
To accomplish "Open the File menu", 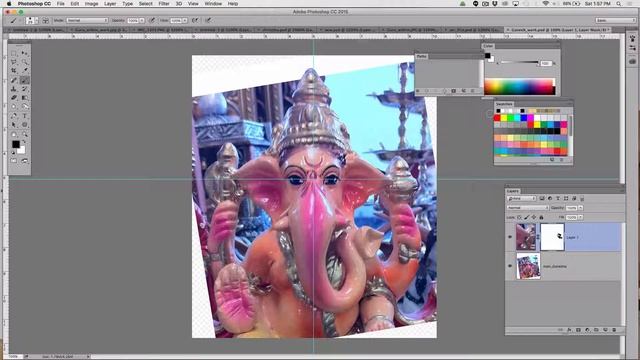I will [60, 4].
